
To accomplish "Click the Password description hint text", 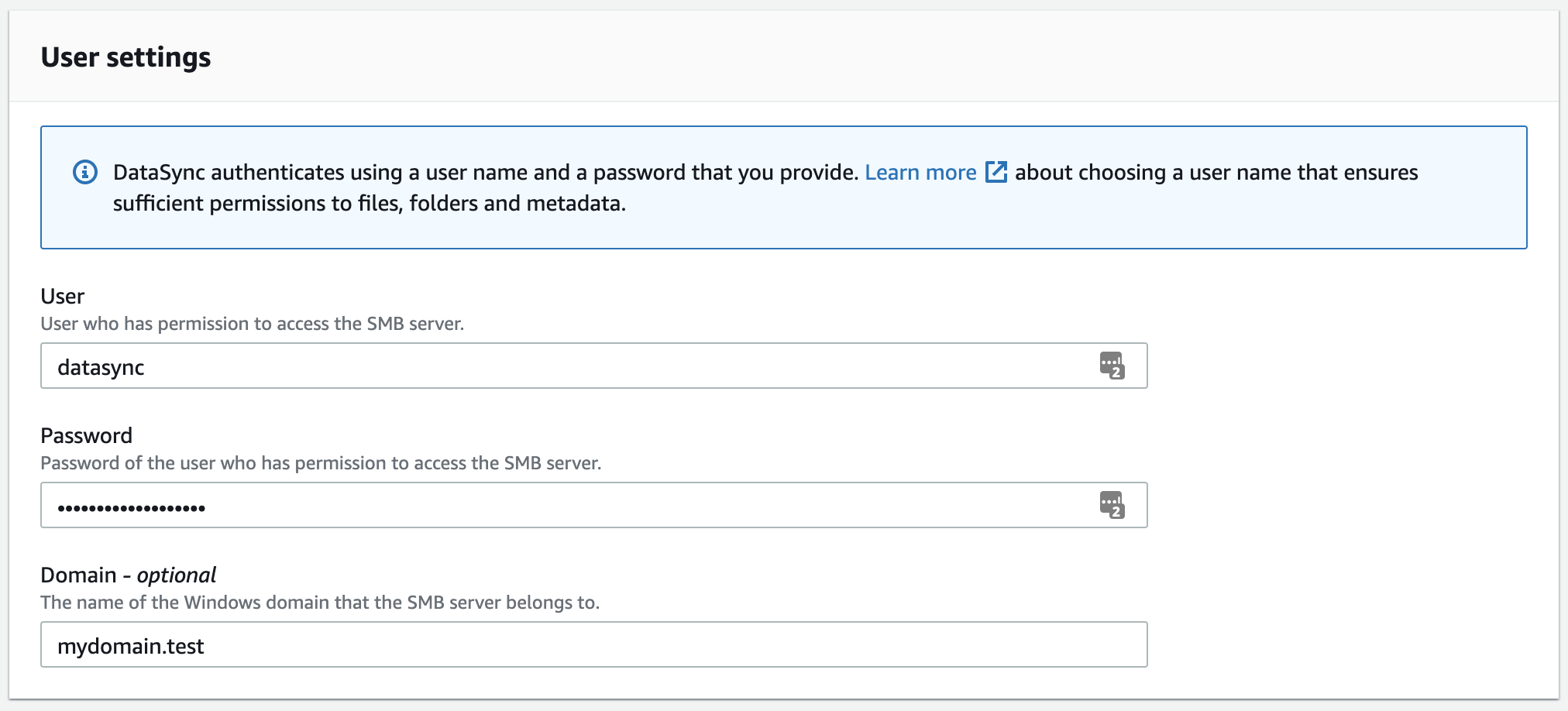I will (321, 463).
